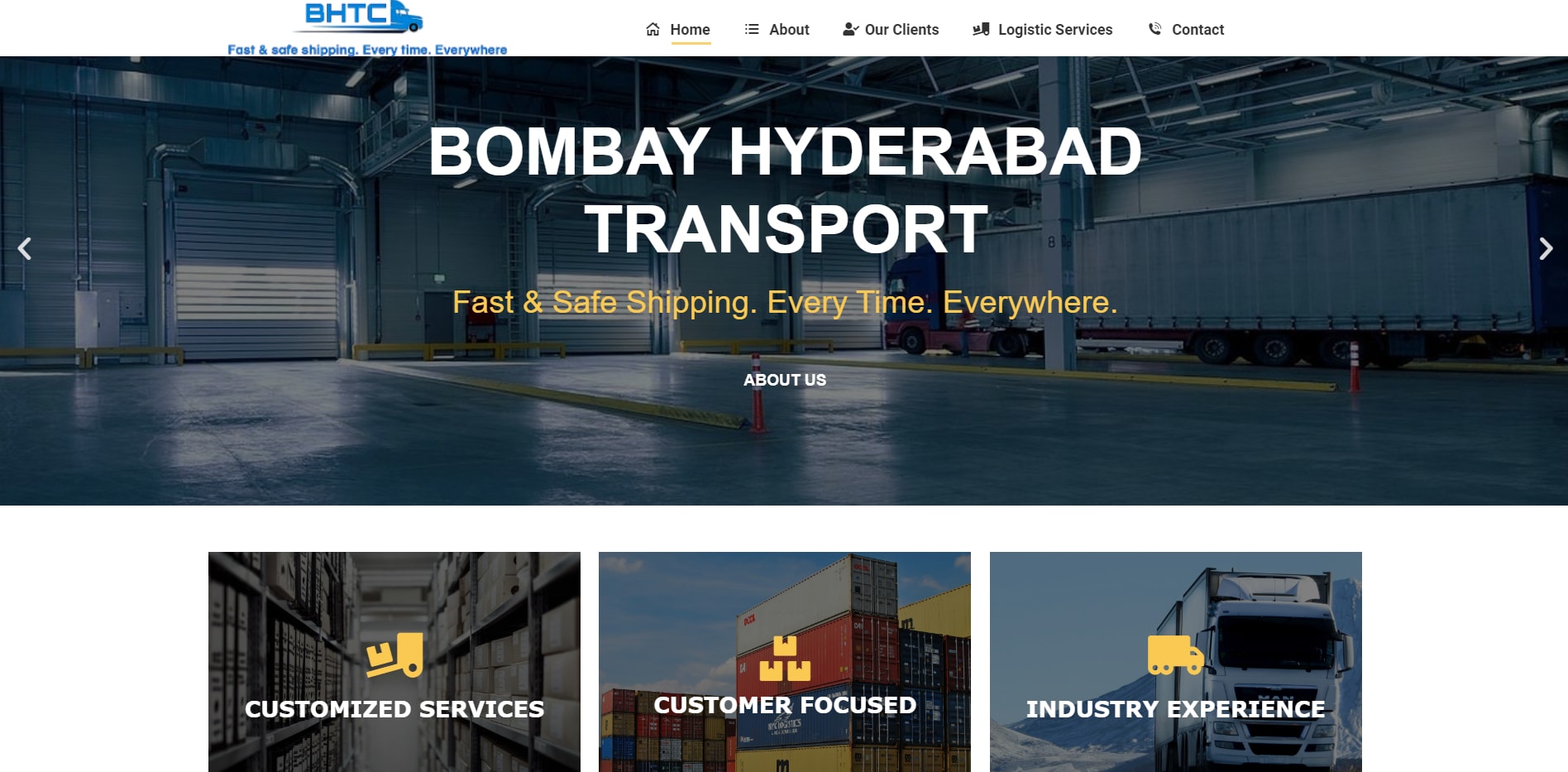Navigate to Our Clients page

901,30
